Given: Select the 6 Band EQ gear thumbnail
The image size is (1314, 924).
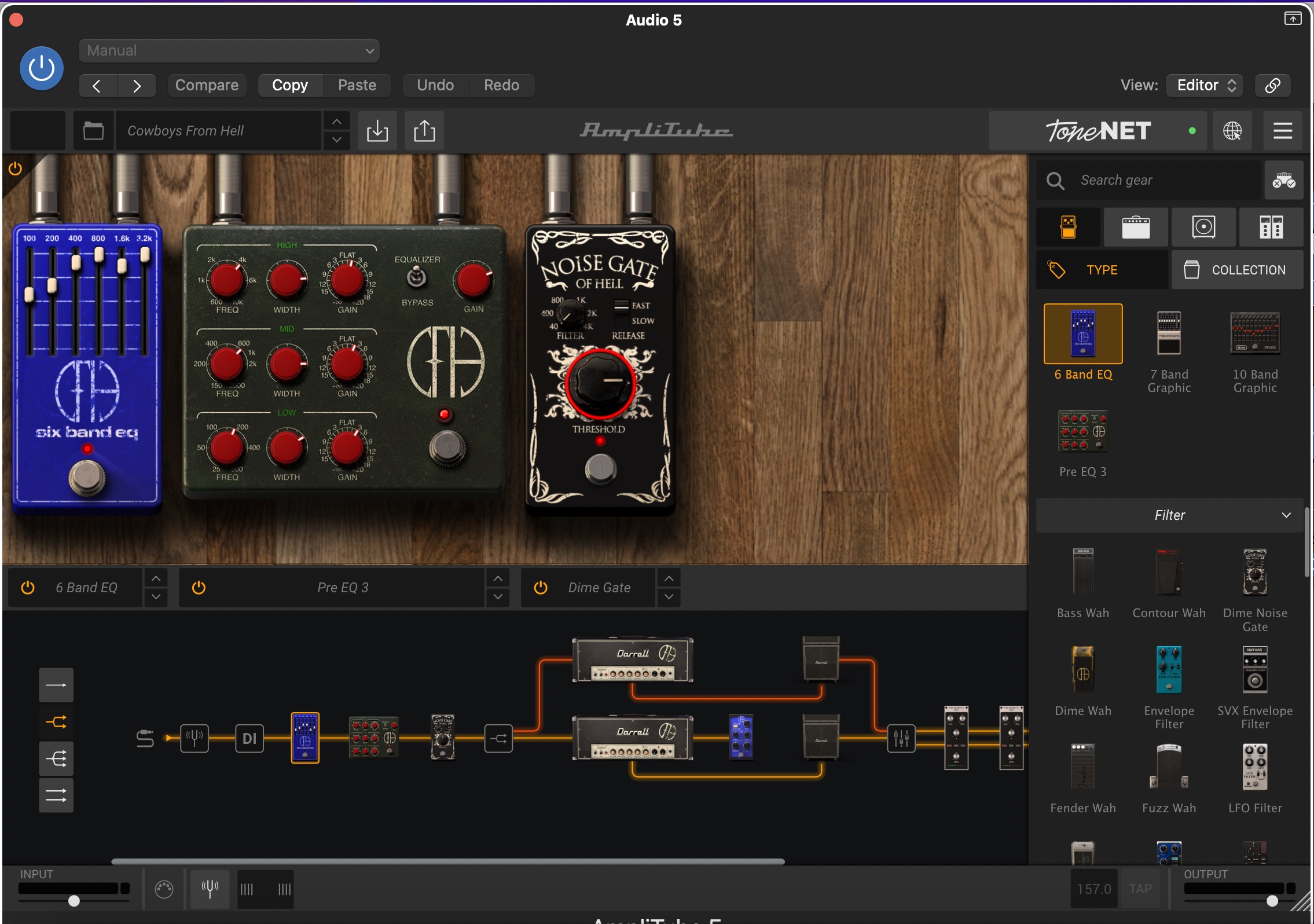Looking at the screenshot, I should tap(1083, 333).
